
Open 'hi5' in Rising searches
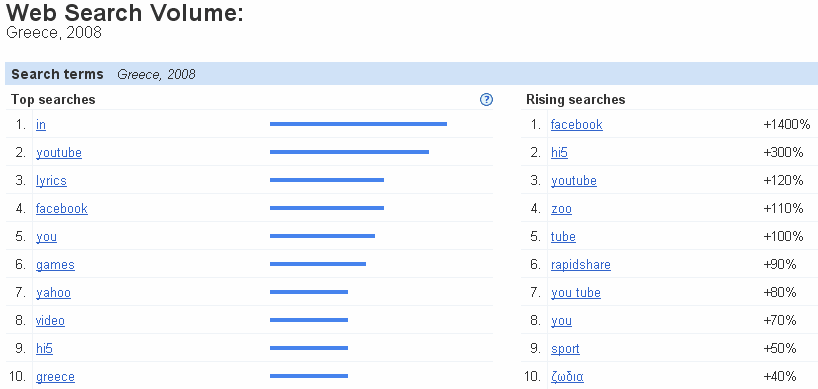point(559,153)
